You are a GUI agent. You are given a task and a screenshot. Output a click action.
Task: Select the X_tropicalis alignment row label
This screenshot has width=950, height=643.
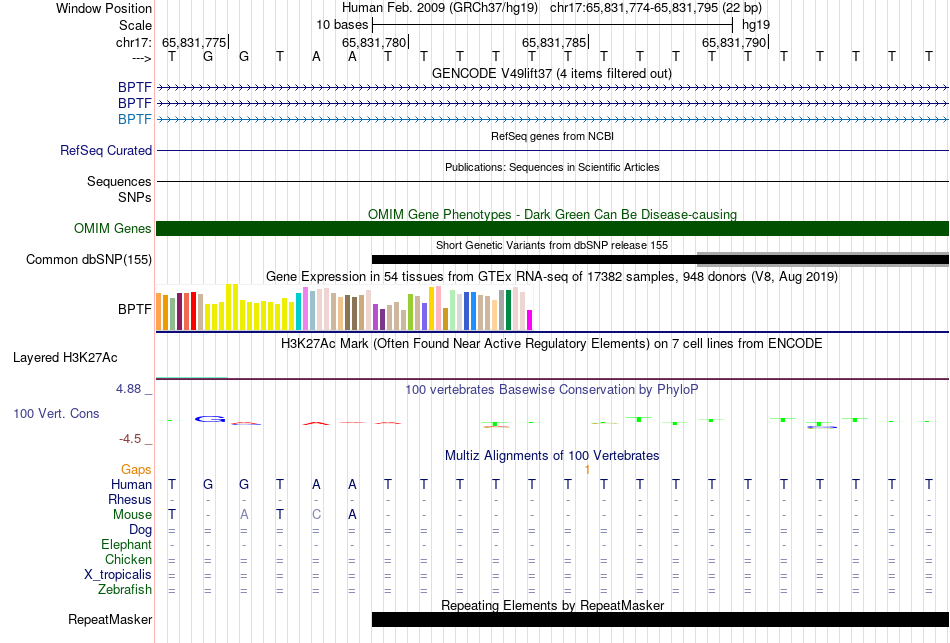point(118,575)
